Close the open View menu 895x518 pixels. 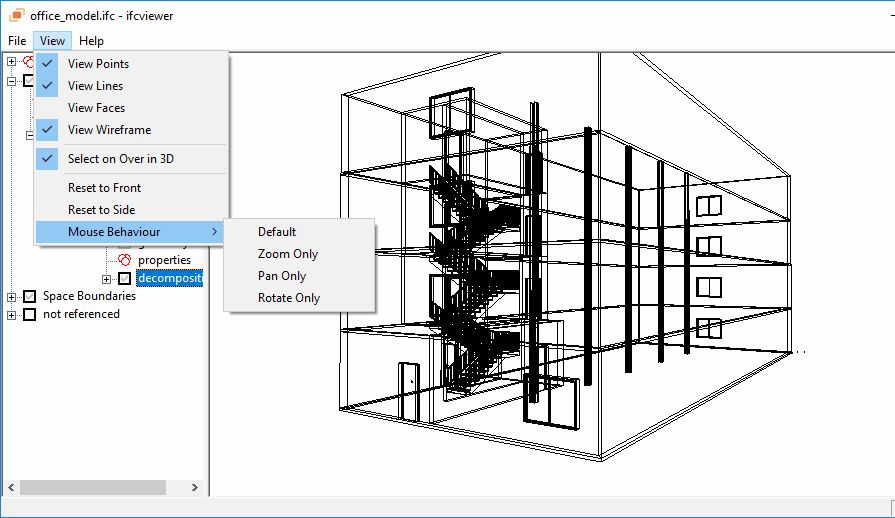52,41
